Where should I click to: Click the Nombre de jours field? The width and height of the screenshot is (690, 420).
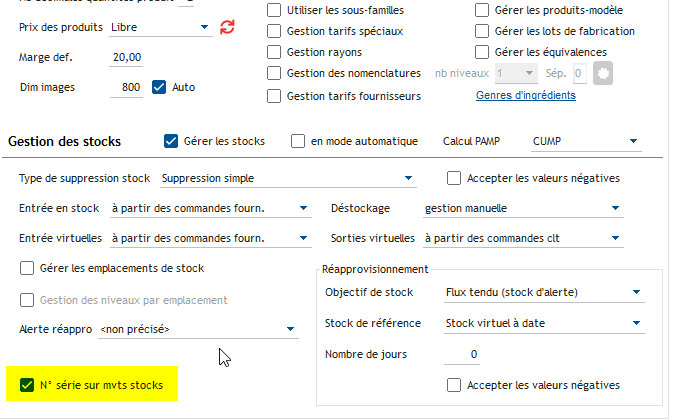point(462,355)
